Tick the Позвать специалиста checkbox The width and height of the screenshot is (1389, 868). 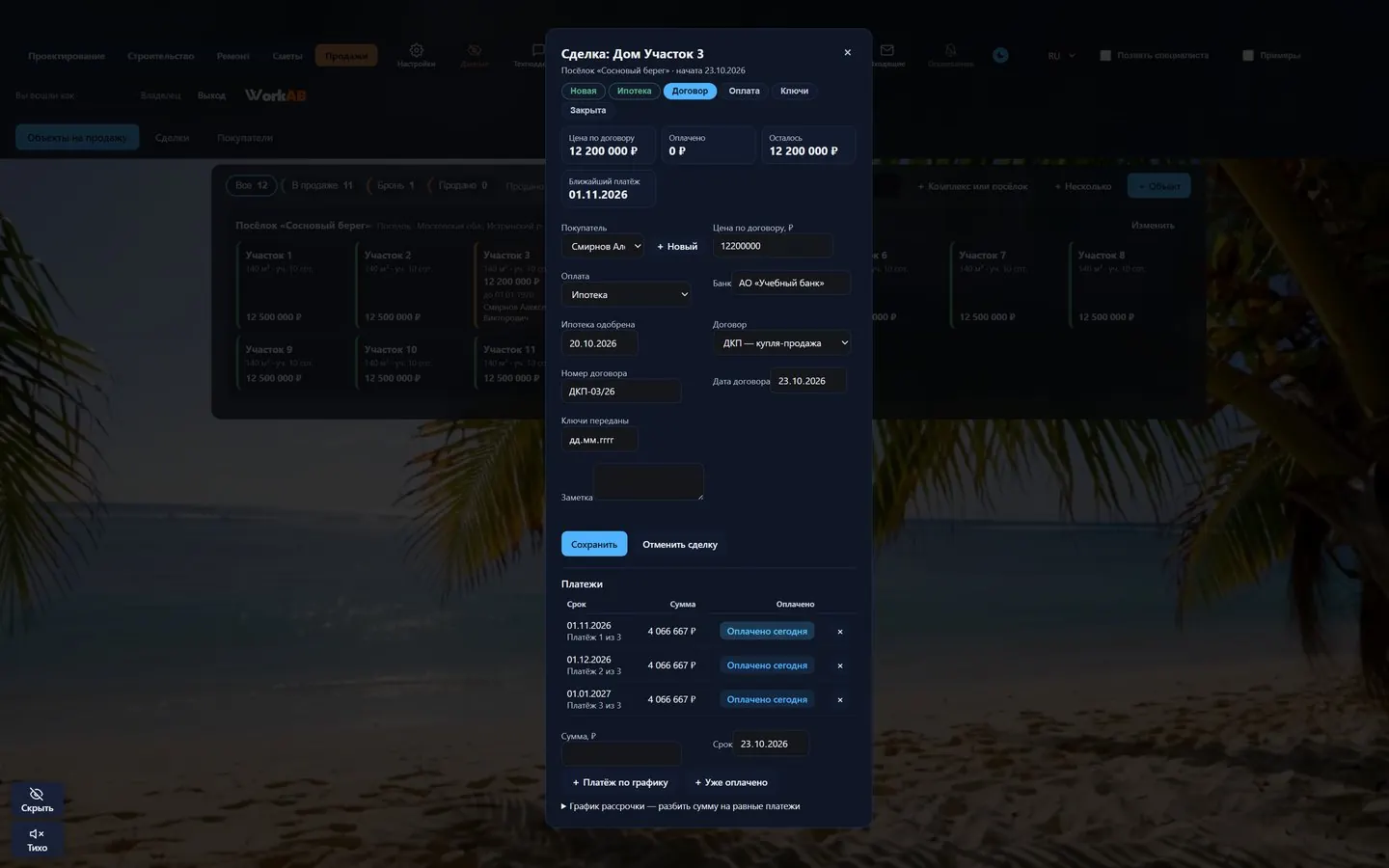1105,55
